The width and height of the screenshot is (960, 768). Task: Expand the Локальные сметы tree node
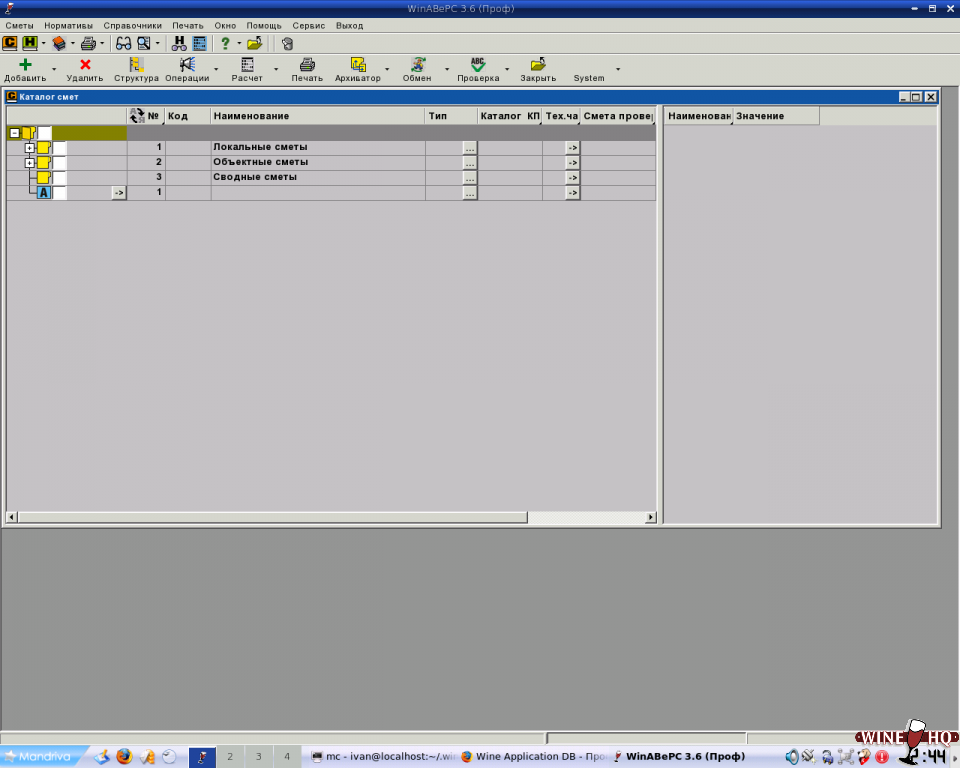(x=30, y=148)
